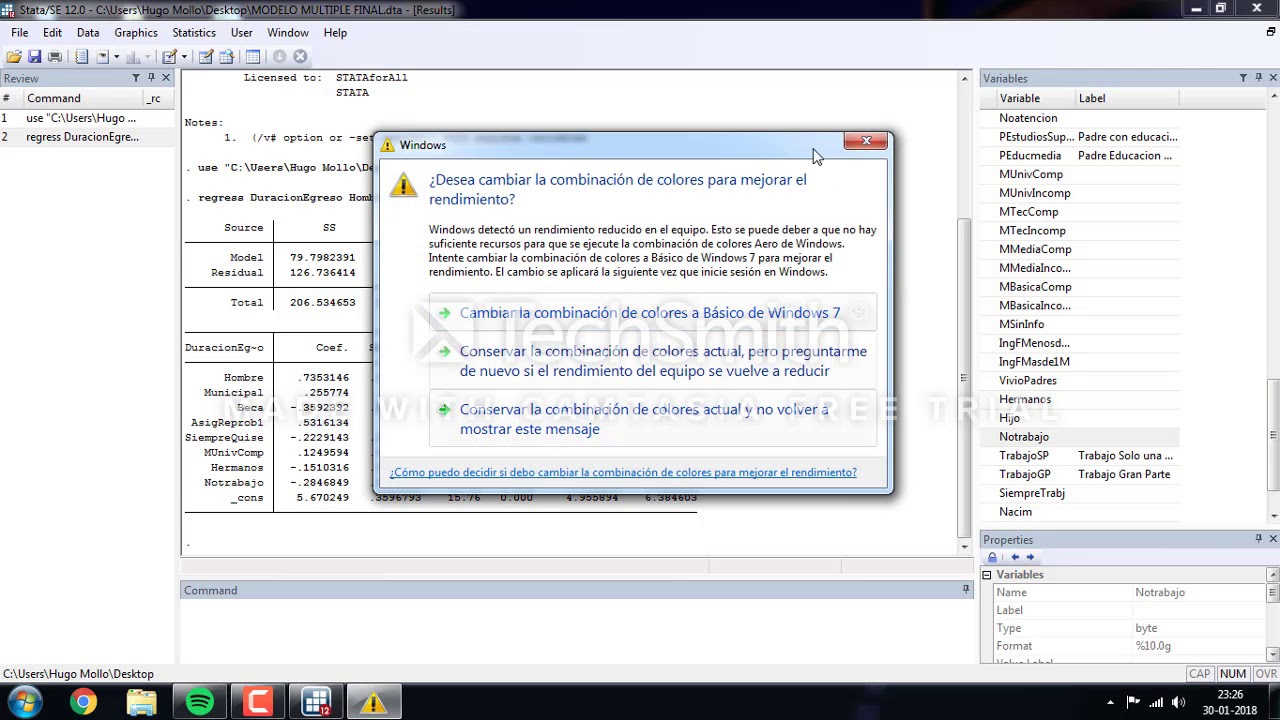Viewport: 1280px width, 720px height.
Task: Click the Clear --more-- down arrow icon
Action: pyautogui.click(x=279, y=57)
